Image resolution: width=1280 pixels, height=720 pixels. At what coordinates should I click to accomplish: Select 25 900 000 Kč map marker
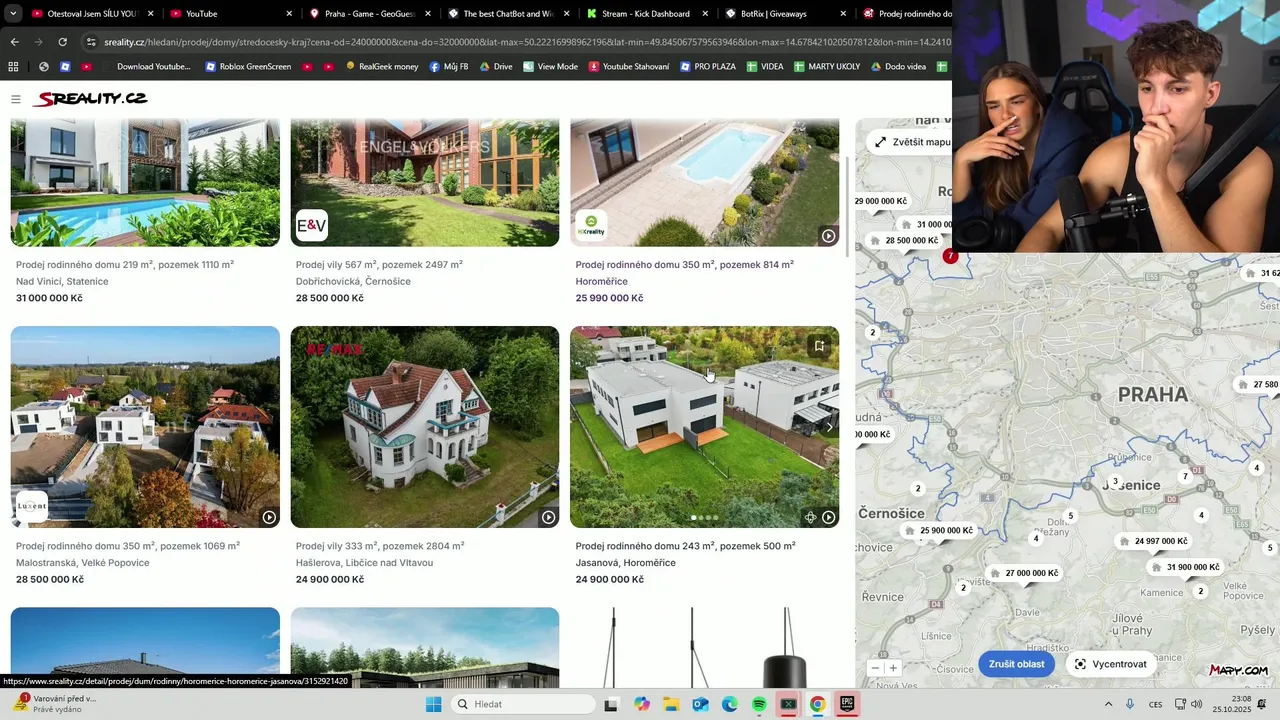tap(937, 531)
